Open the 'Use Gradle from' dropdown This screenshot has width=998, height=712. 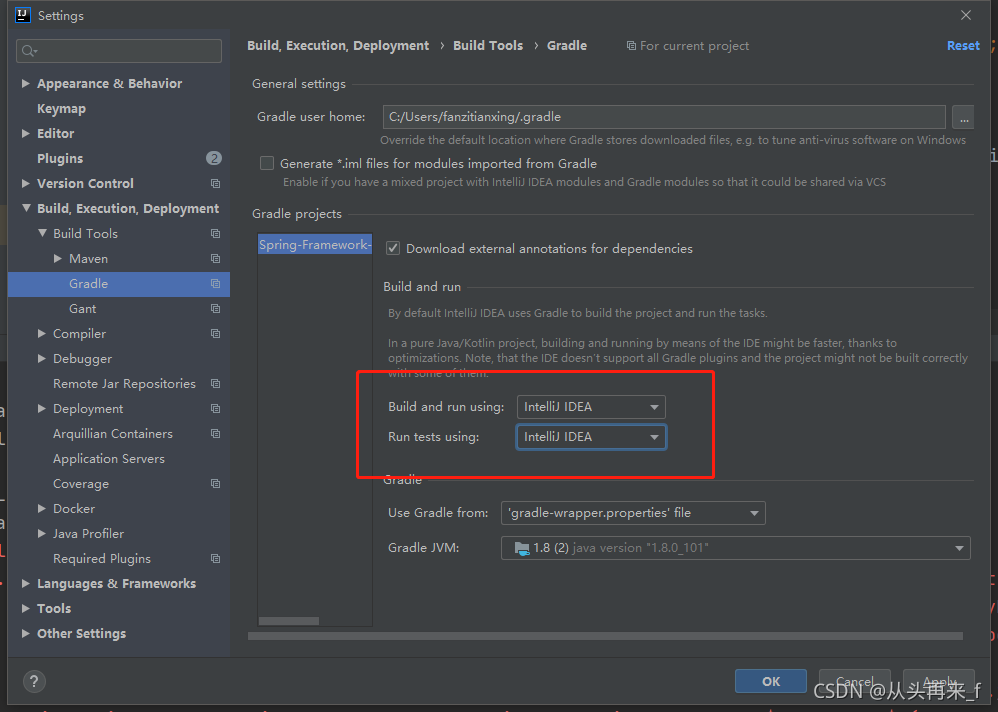[633, 513]
